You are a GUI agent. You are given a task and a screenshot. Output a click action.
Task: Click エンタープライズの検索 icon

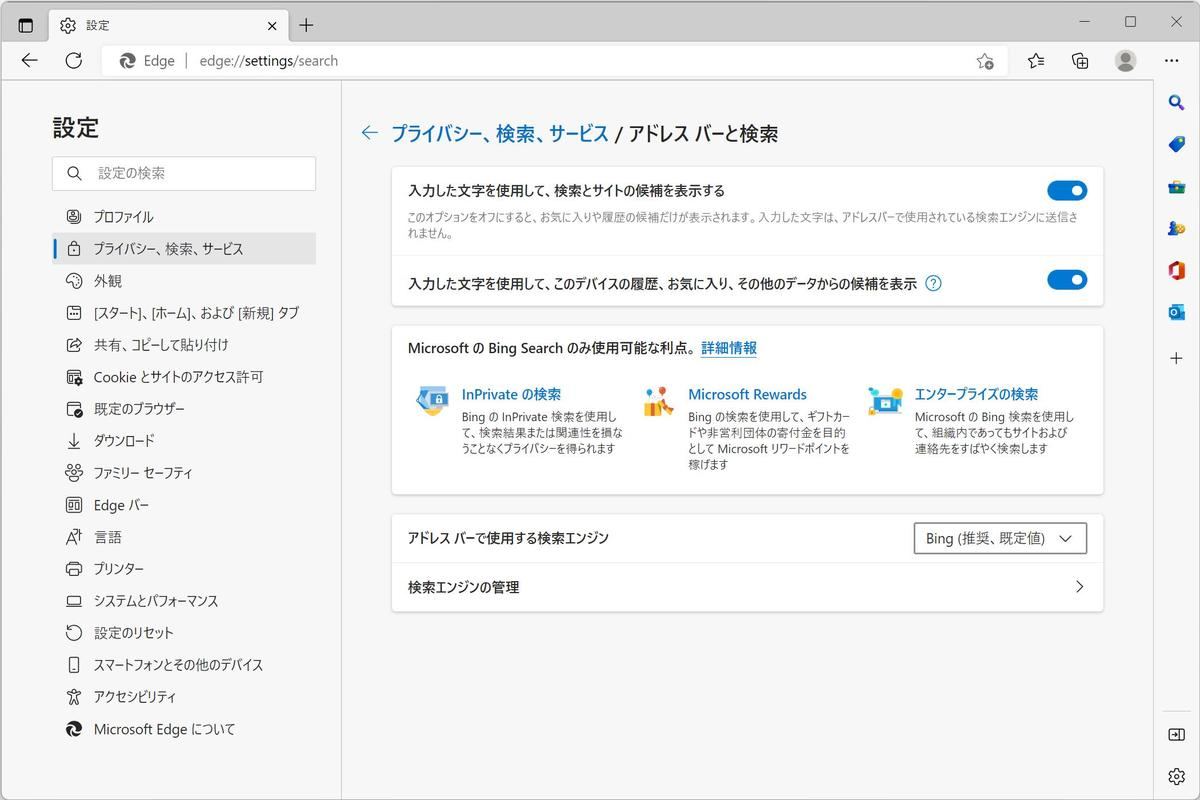886,400
